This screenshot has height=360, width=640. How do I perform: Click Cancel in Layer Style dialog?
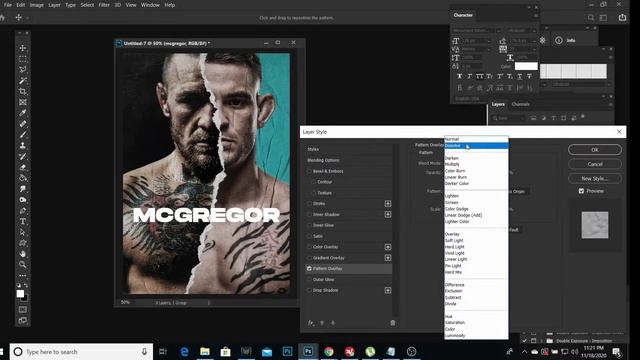tap(595, 164)
